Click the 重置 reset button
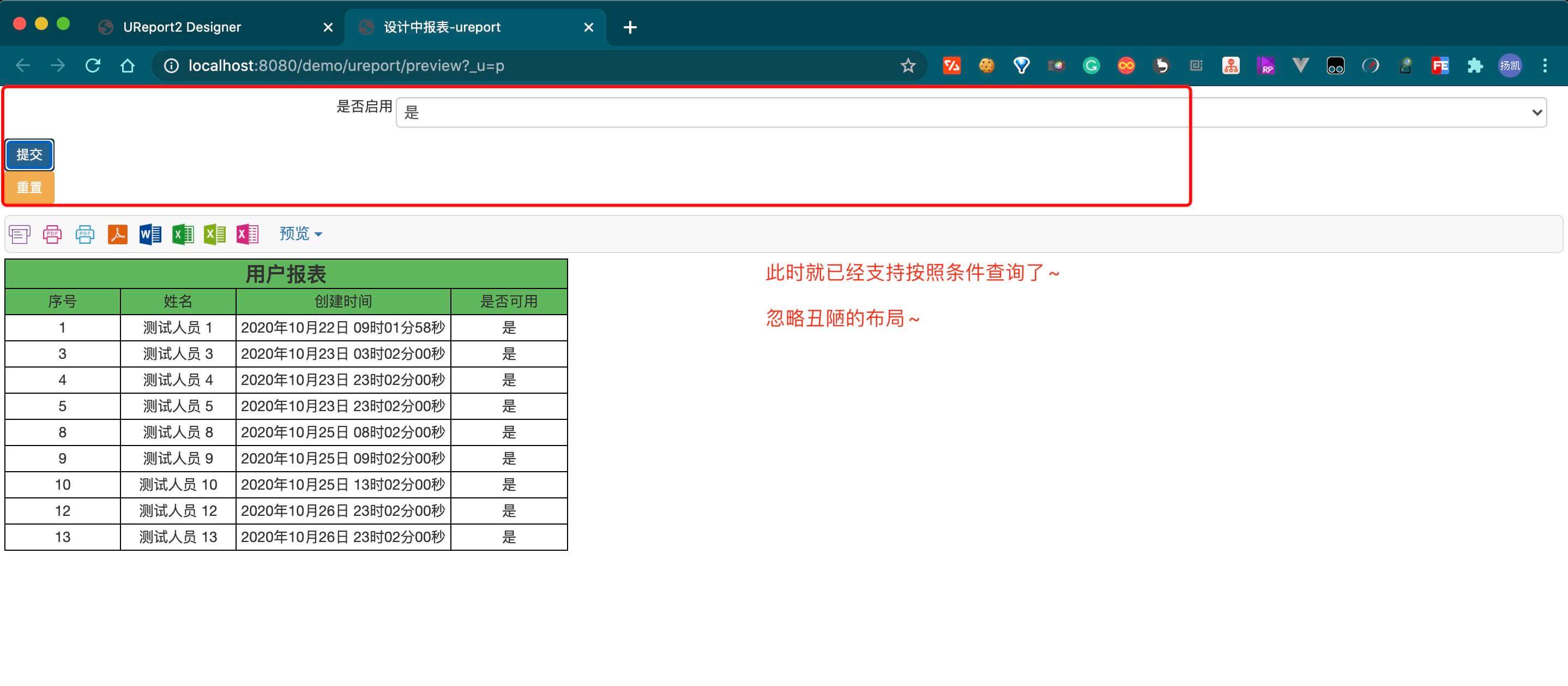Screen dimensions: 1568x686 [x=29, y=187]
